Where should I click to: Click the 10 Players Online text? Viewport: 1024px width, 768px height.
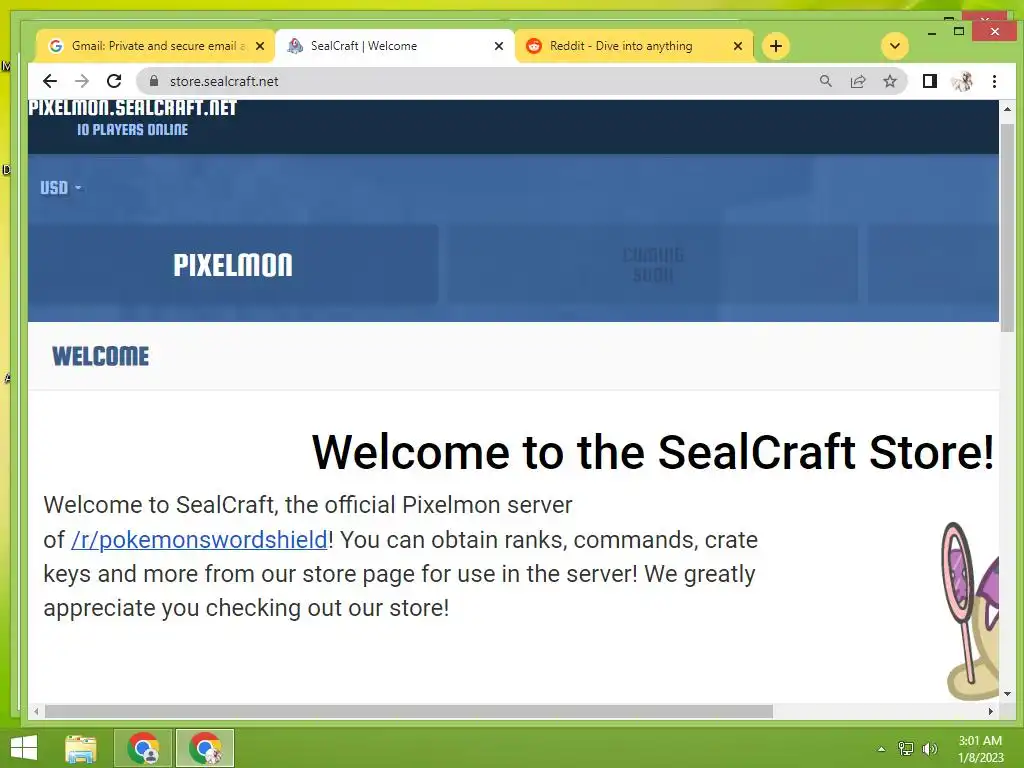tap(133, 129)
